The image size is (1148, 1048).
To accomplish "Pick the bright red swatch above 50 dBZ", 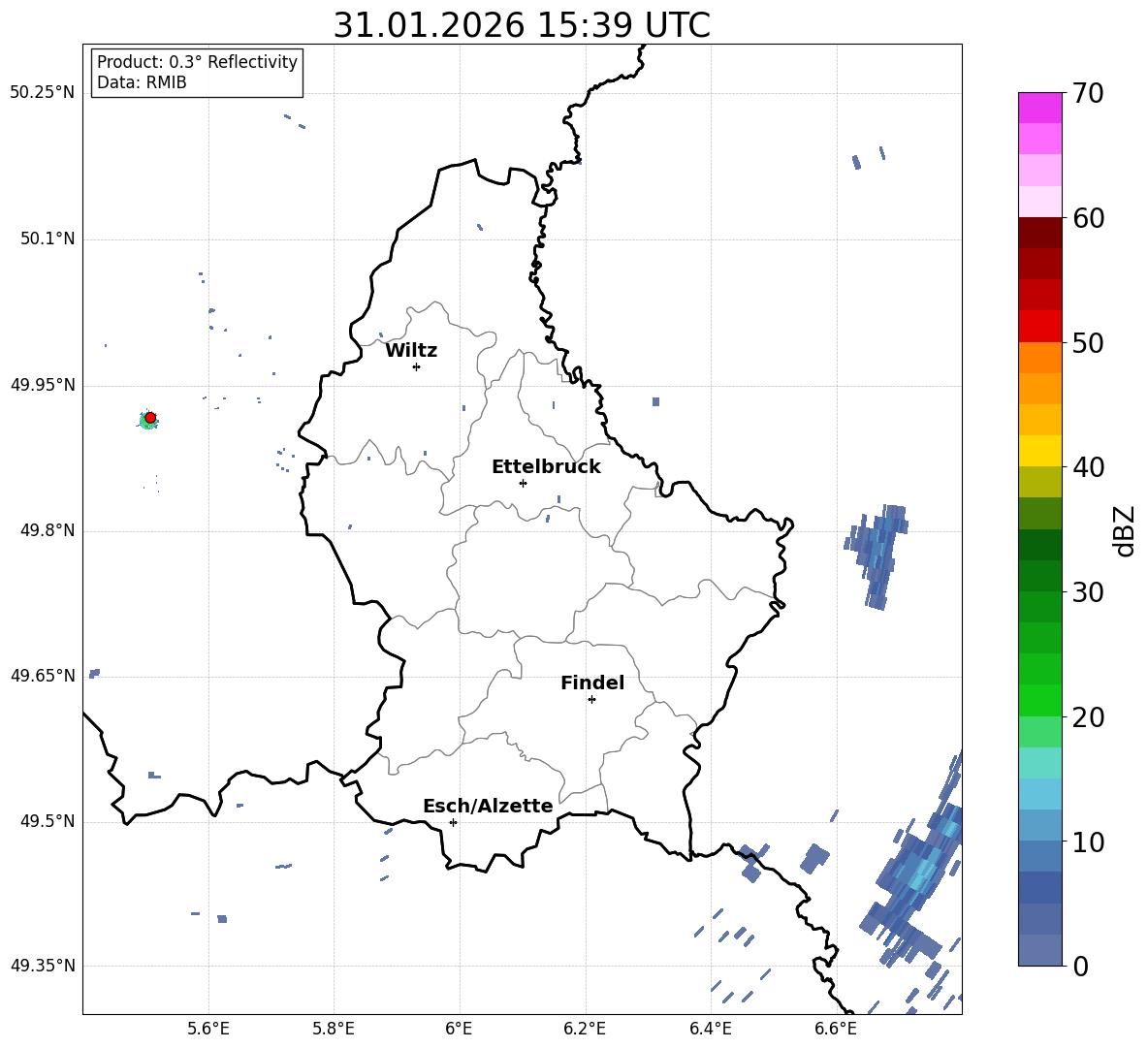I will click(1039, 327).
